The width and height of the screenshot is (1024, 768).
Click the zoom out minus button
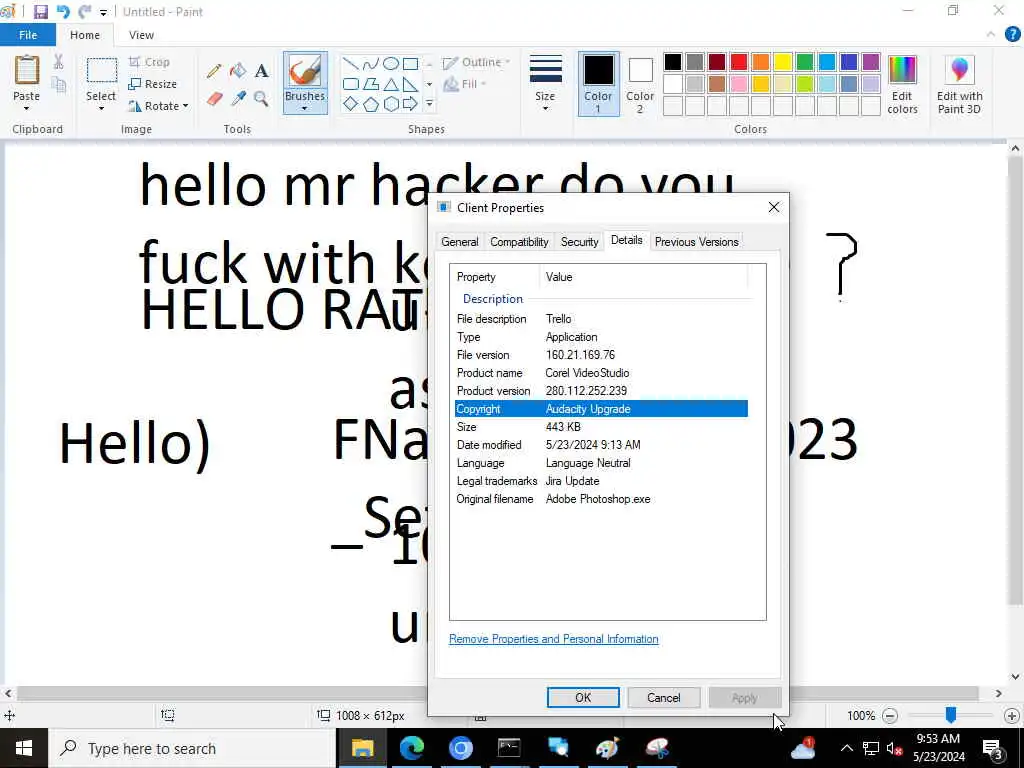[x=889, y=716]
